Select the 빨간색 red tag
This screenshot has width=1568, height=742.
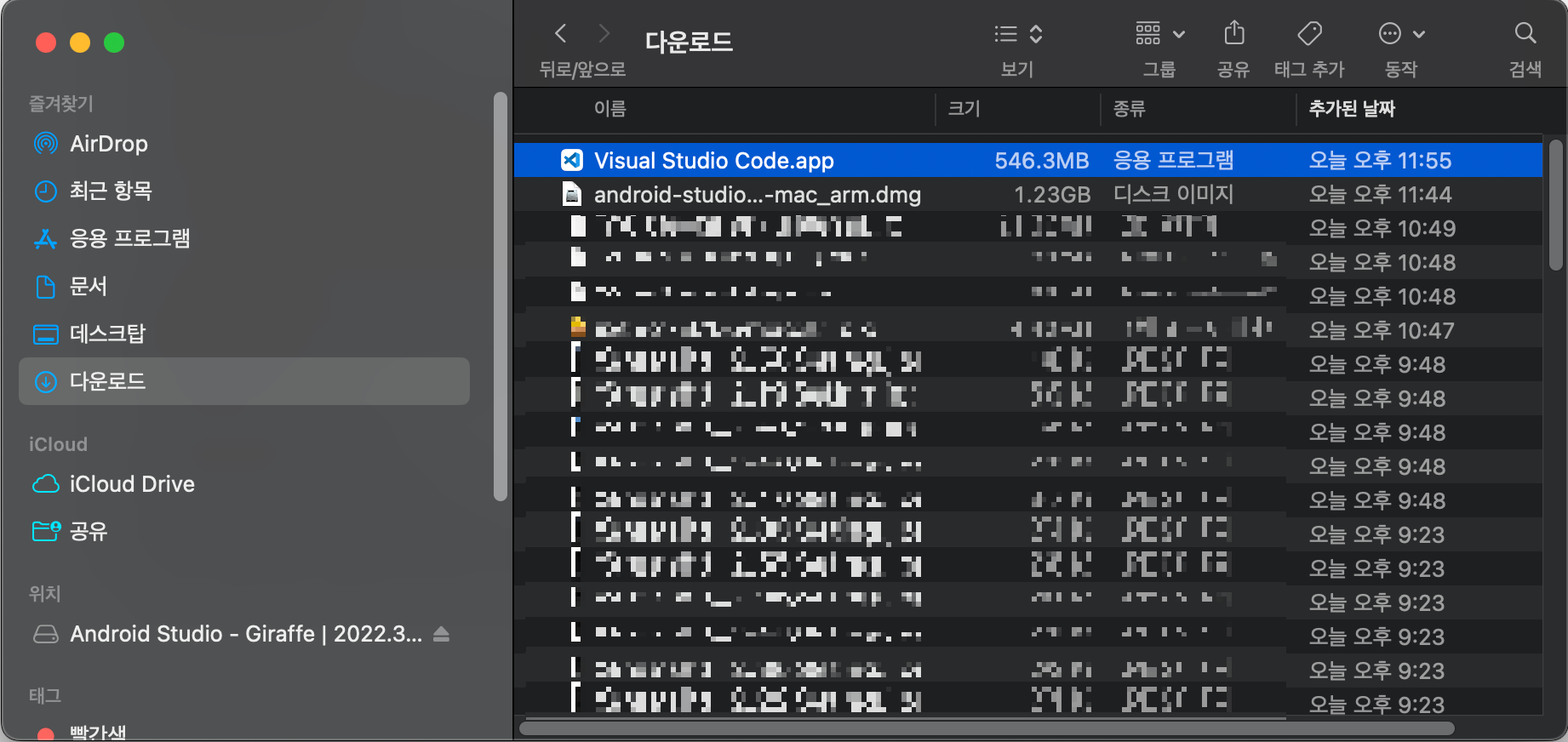coord(98,732)
